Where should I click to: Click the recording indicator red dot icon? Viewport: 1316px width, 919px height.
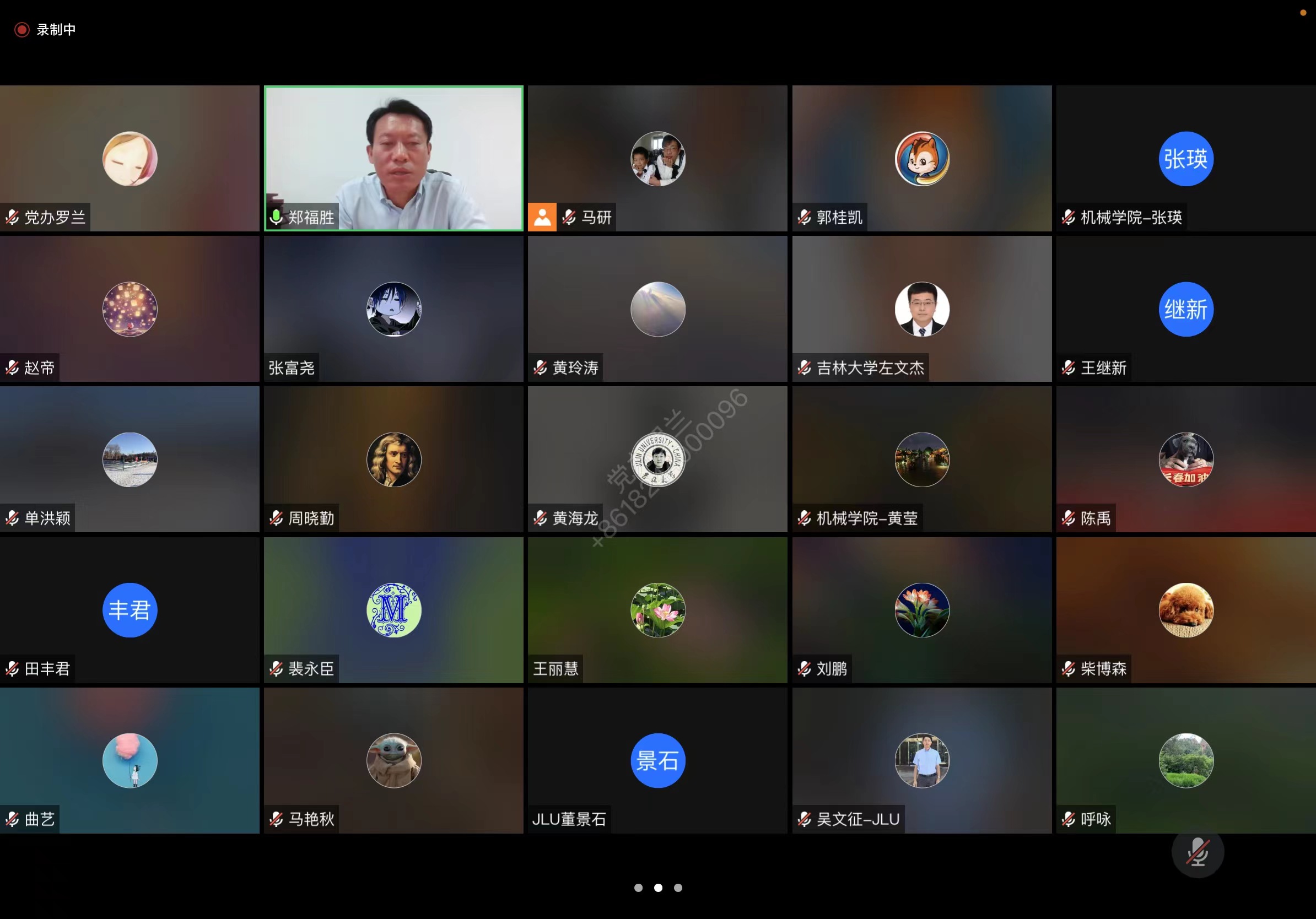pos(22,30)
